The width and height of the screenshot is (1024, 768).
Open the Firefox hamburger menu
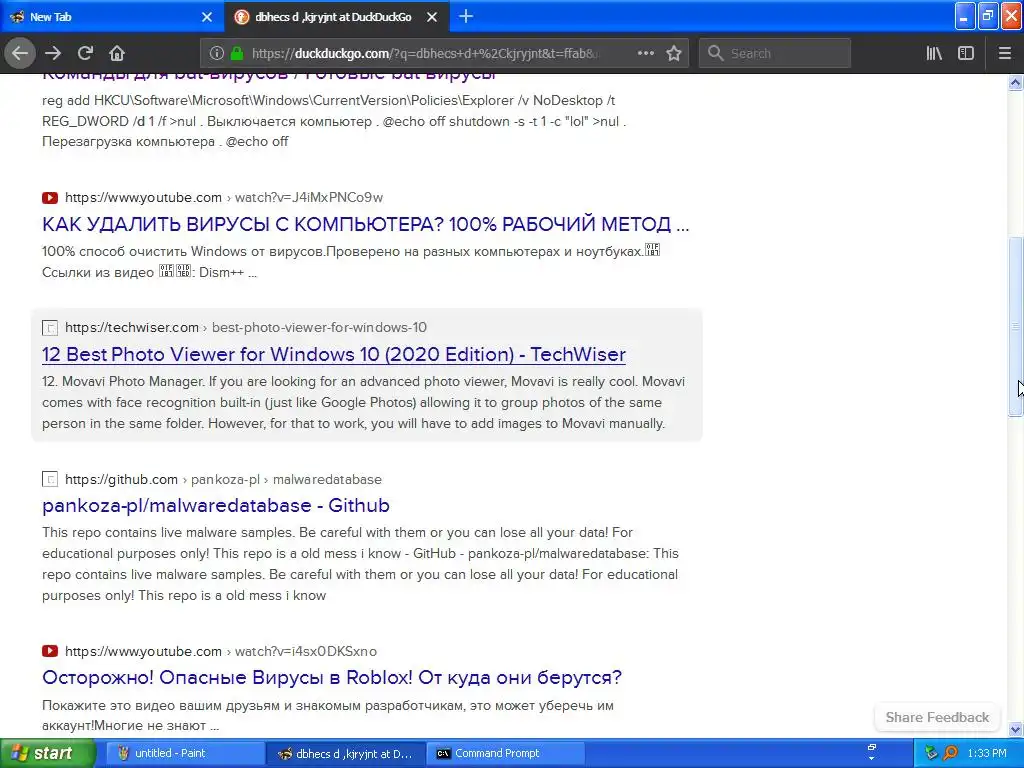click(1005, 54)
